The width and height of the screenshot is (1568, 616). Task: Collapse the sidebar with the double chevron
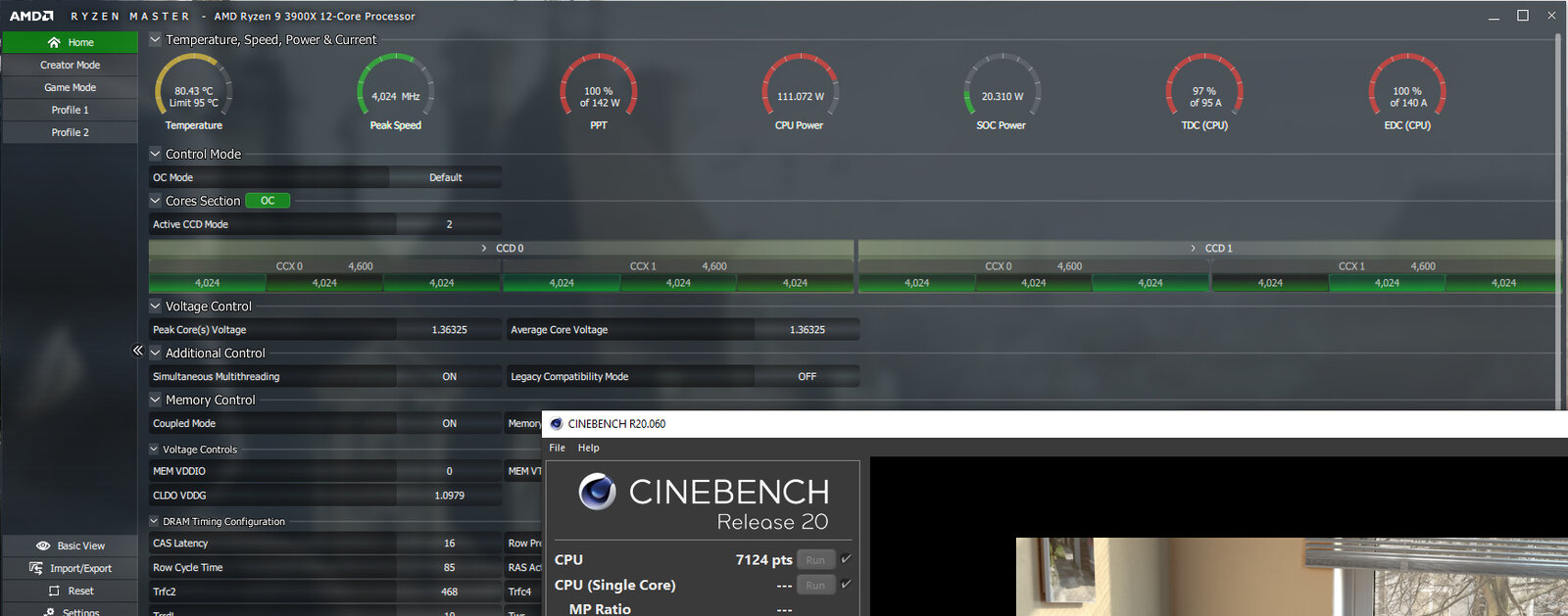click(138, 351)
